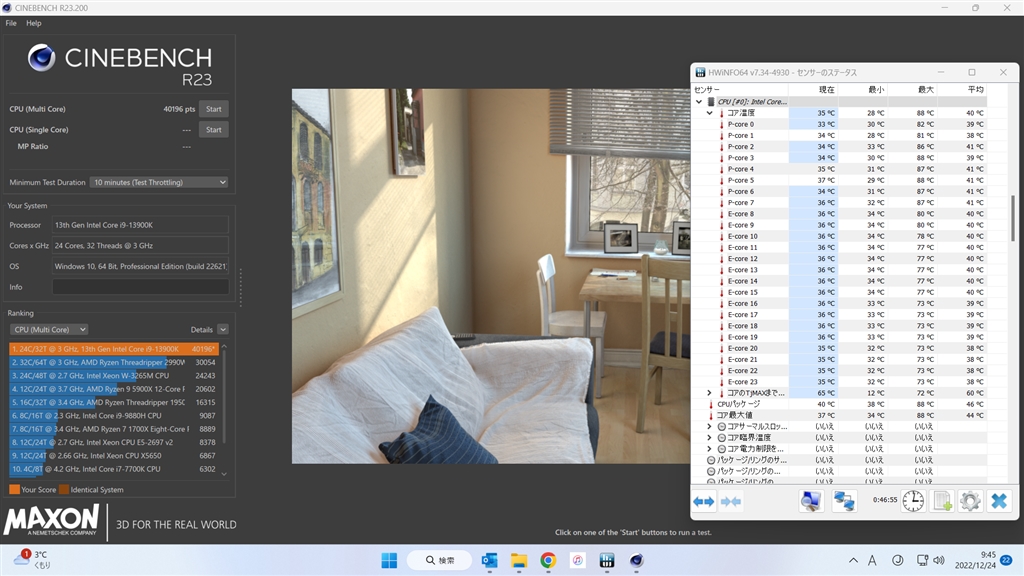
Task: Open the notification center badge
Action: (1006, 560)
